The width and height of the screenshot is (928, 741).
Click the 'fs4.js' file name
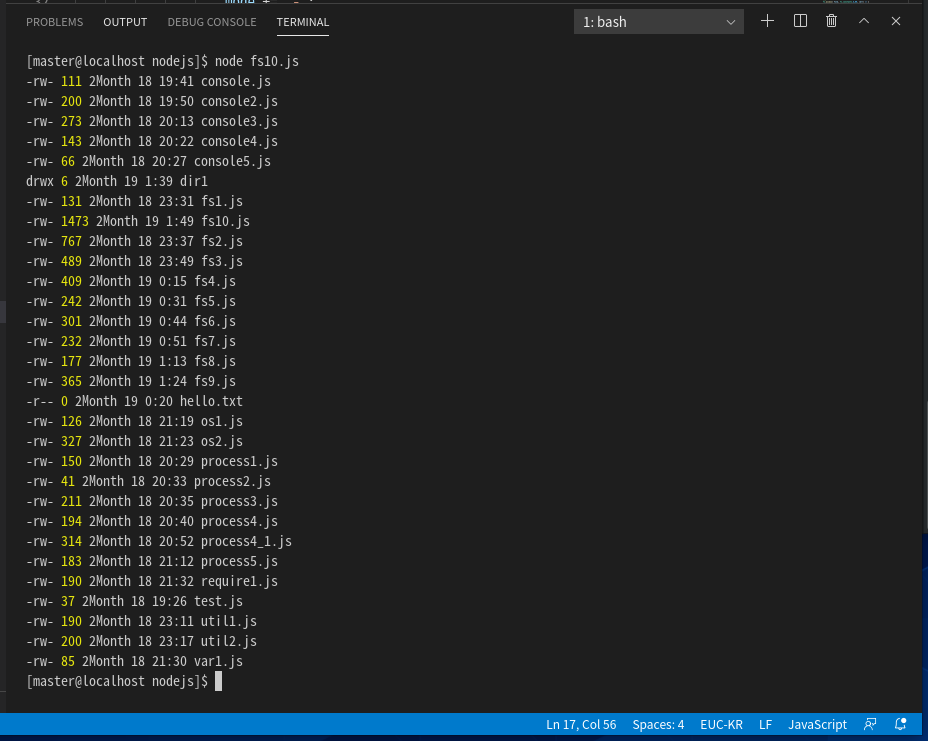pos(215,282)
